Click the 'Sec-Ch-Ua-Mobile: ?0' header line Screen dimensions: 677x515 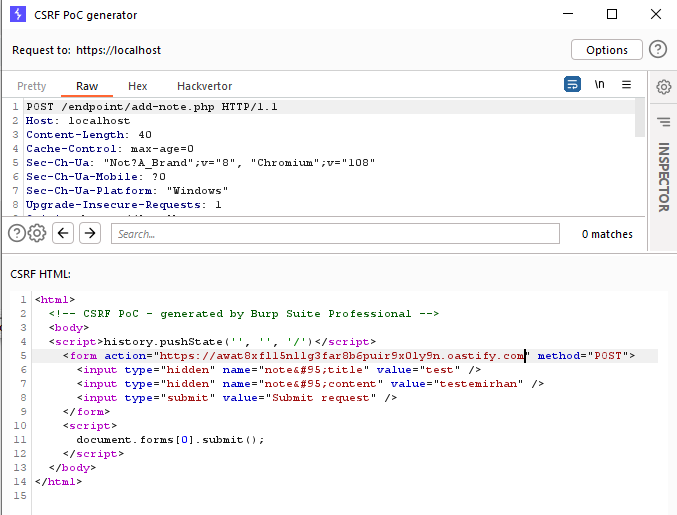point(95,177)
